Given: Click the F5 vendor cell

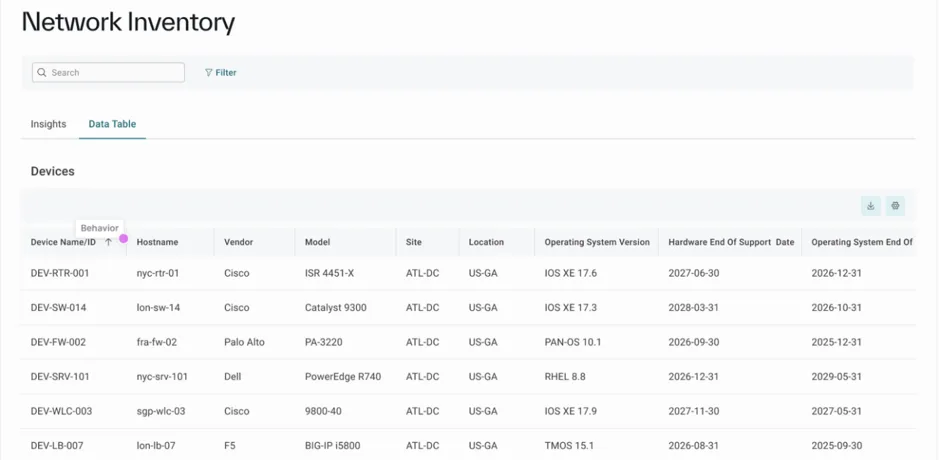Looking at the screenshot, I should (x=229, y=446).
